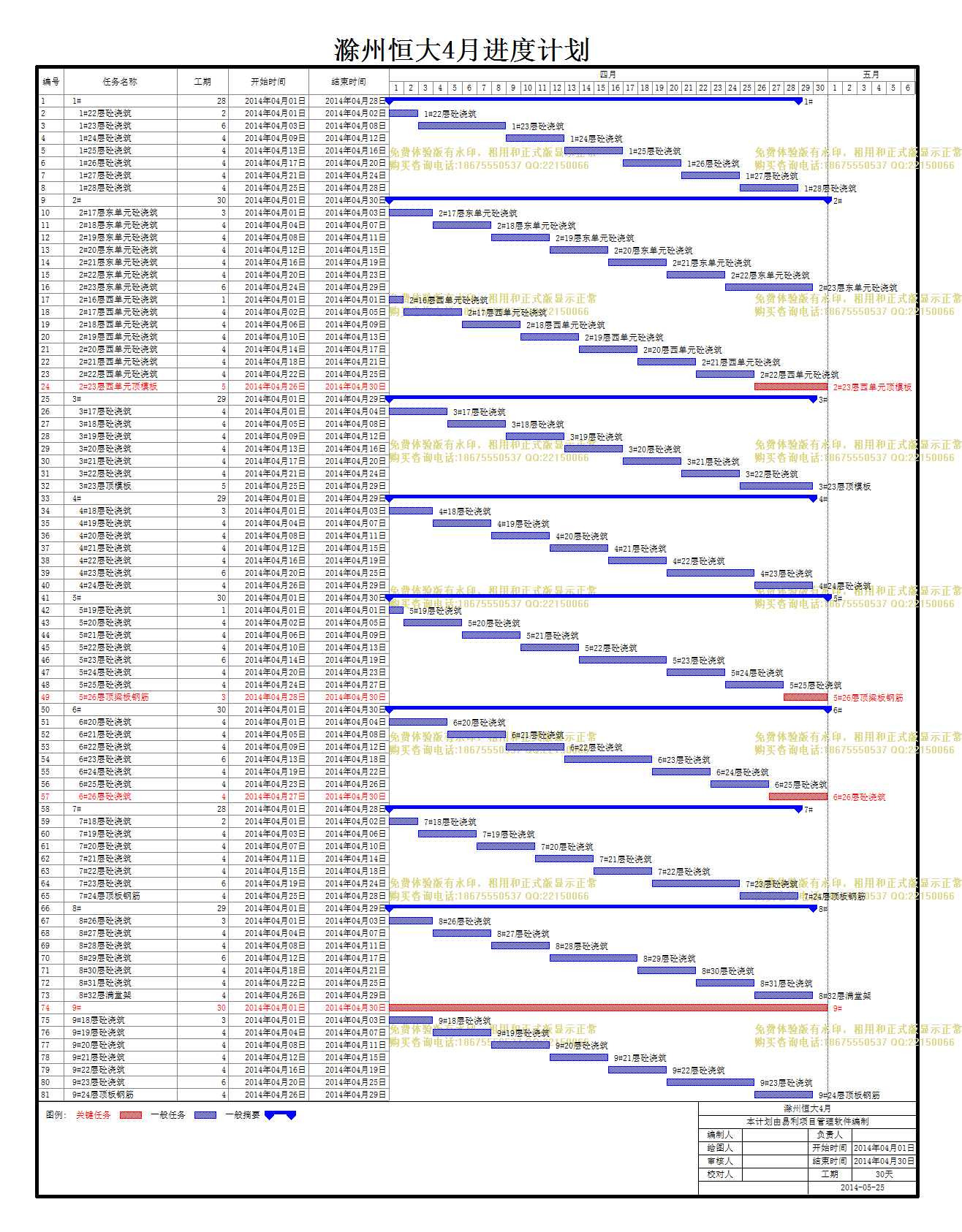Select the chart title 滁州恒大4月进度计划
Screen dimensions: 962x1232
[x=462, y=50]
